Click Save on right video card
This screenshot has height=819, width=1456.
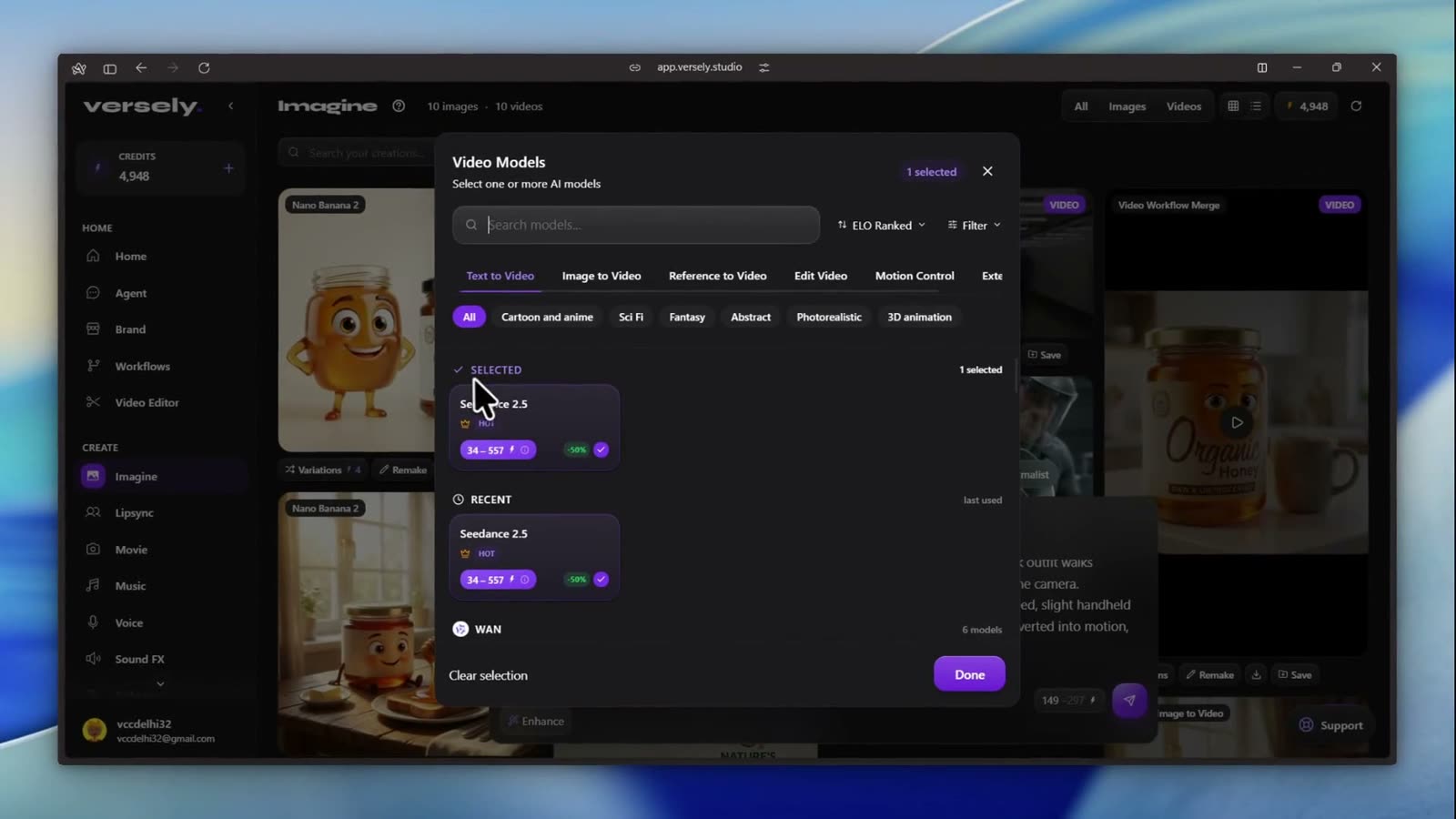point(1295,674)
